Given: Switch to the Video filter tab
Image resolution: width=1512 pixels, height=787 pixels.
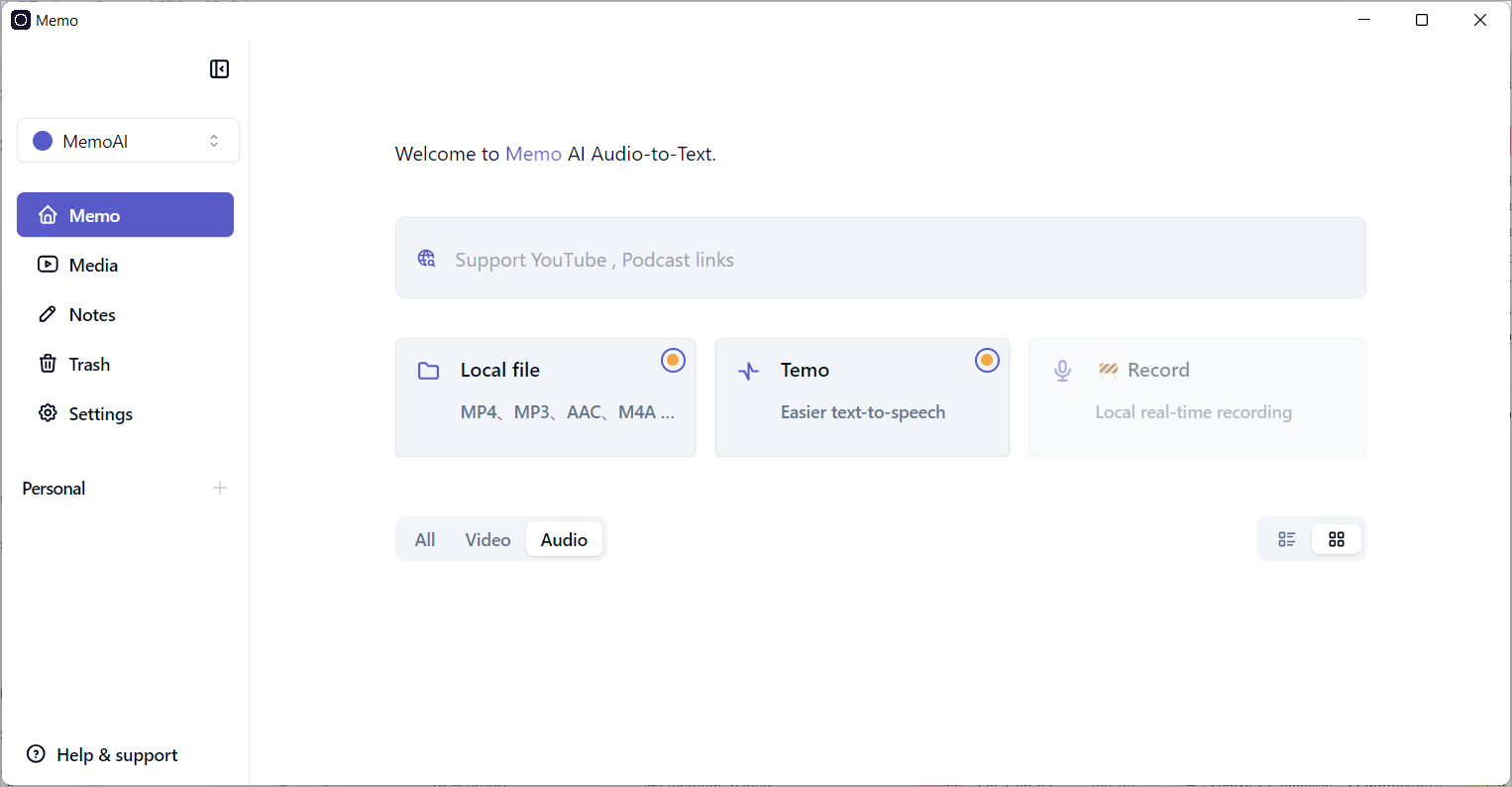Looking at the screenshot, I should point(487,539).
